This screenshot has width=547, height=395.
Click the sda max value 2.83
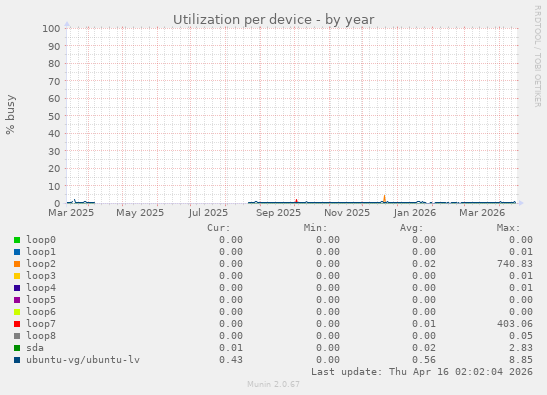pos(521,348)
